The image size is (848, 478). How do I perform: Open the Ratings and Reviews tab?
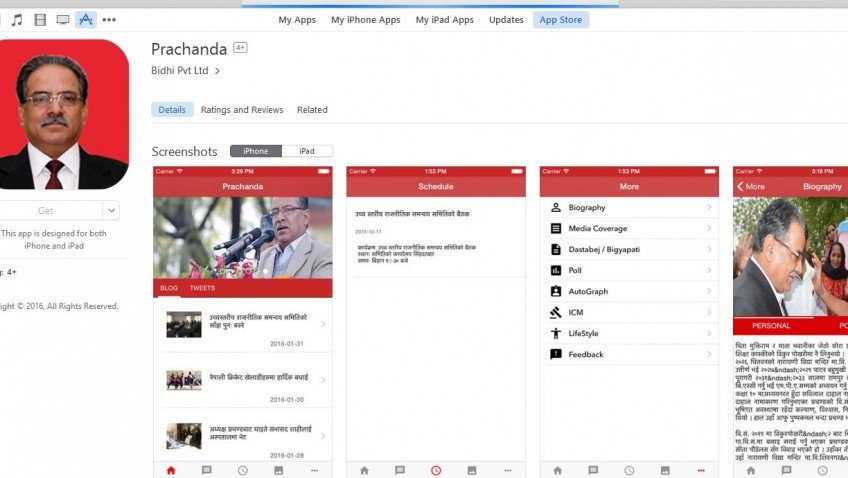(x=242, y=110)
